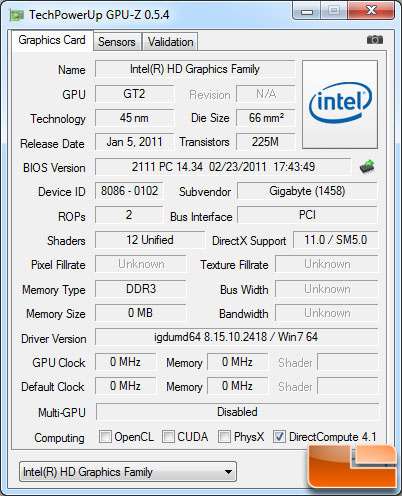
Task: Enable the OpenCL checkbox
Action: coord(105,436)
